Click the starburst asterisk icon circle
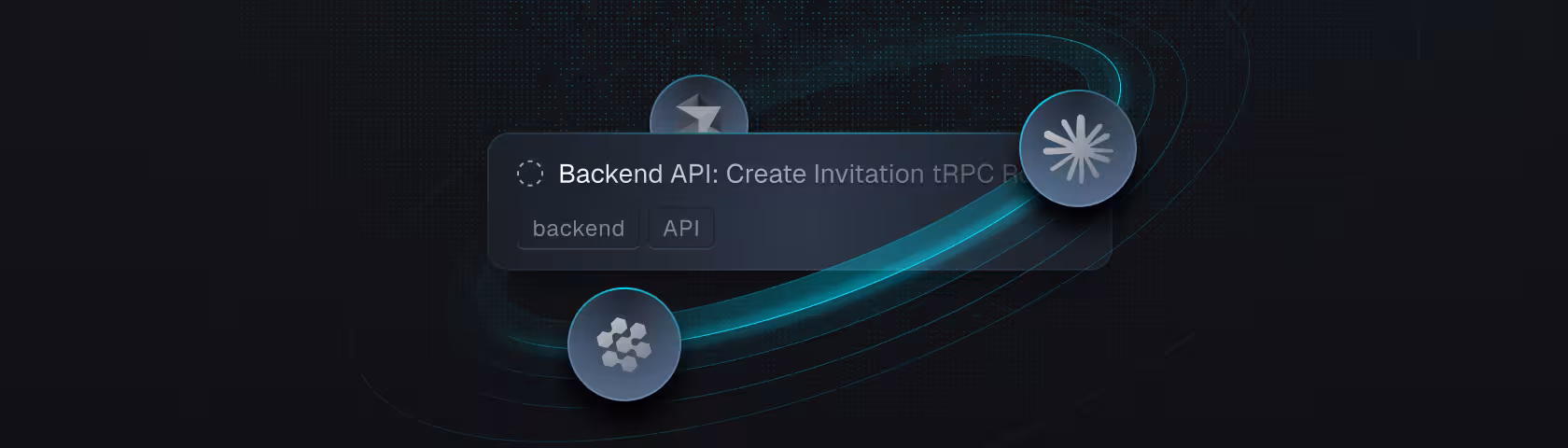 [1078, 148]
